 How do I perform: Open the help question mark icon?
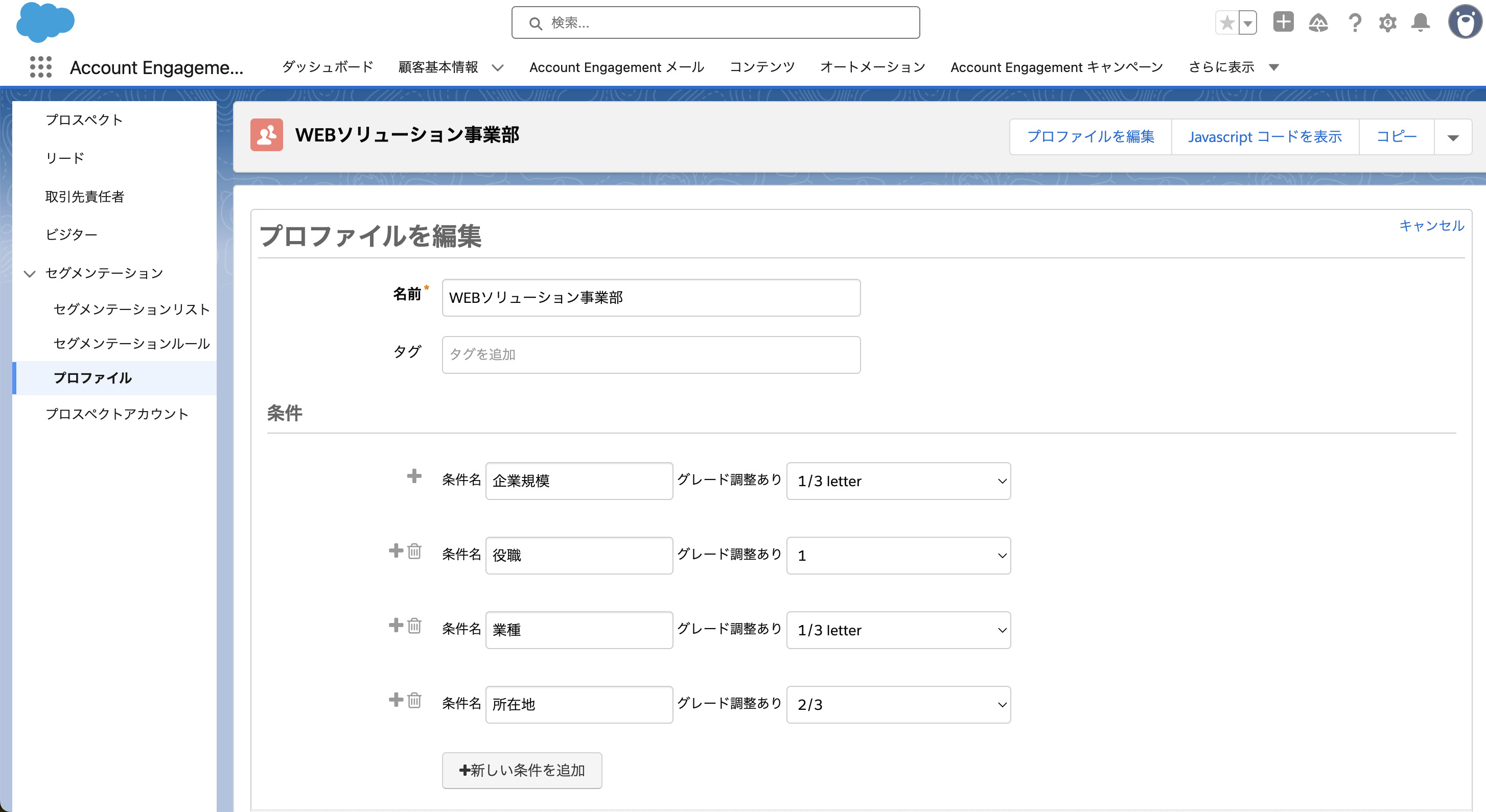click(x=1355, y=23)
